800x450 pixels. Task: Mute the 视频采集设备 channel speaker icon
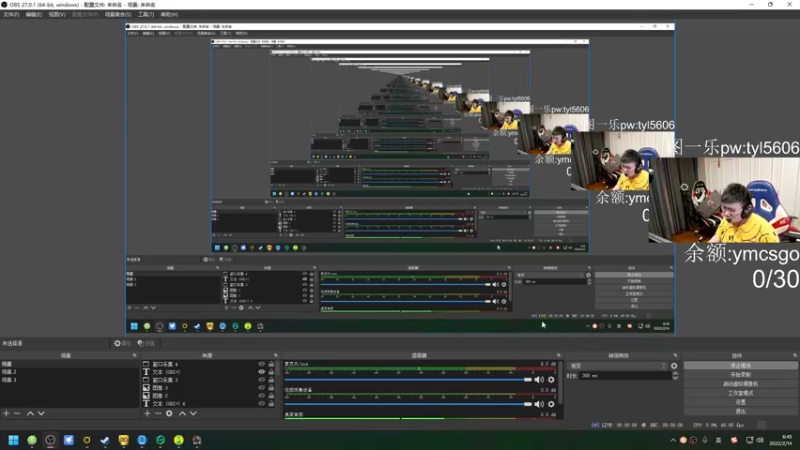point(539,404)
